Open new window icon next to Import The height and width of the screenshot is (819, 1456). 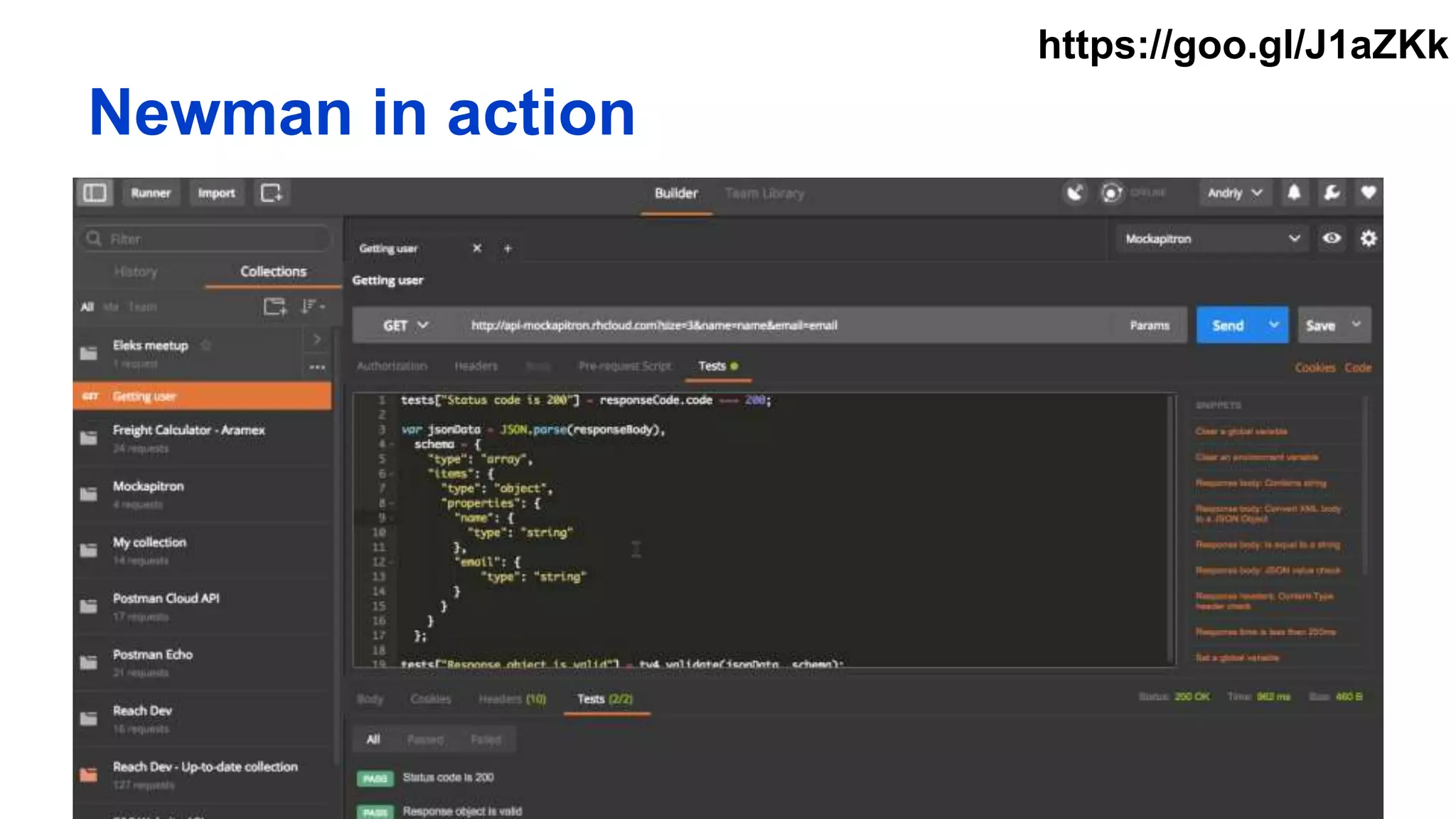(x=272, y=193)
